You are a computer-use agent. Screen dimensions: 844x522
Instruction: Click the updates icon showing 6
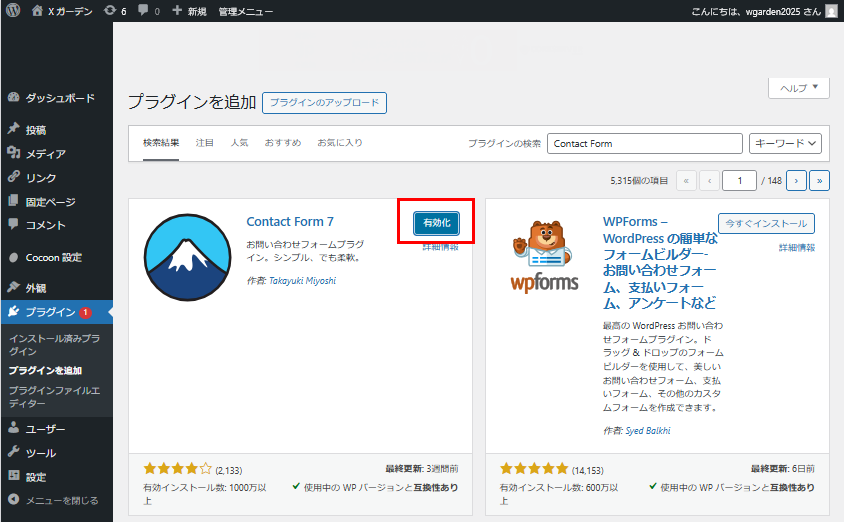click(x=110, y=10)
